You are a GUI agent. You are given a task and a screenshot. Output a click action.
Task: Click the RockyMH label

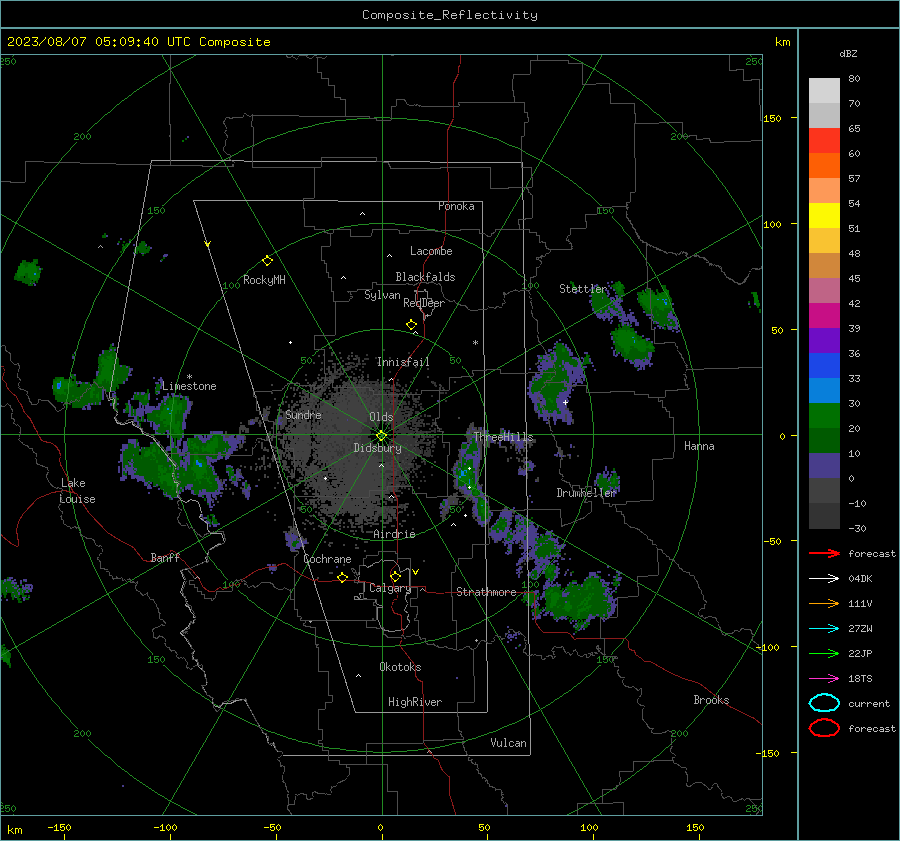click(264, 280)
